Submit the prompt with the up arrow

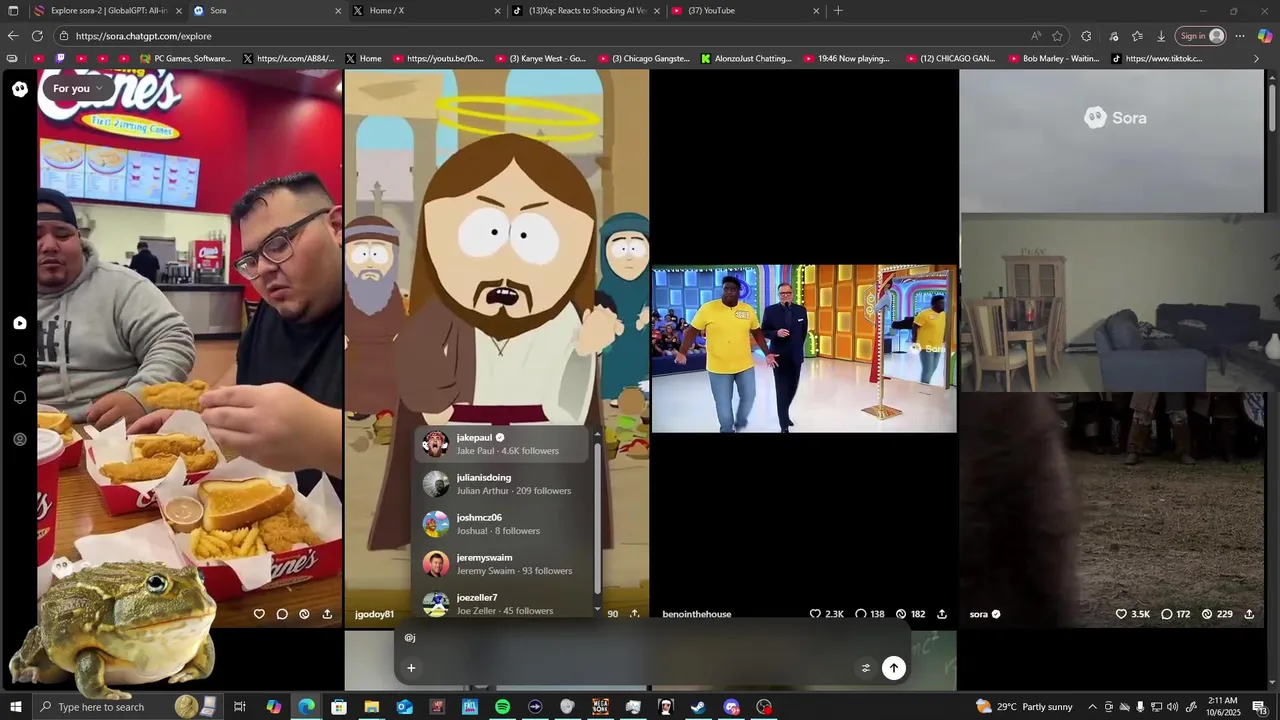point(894,668)
